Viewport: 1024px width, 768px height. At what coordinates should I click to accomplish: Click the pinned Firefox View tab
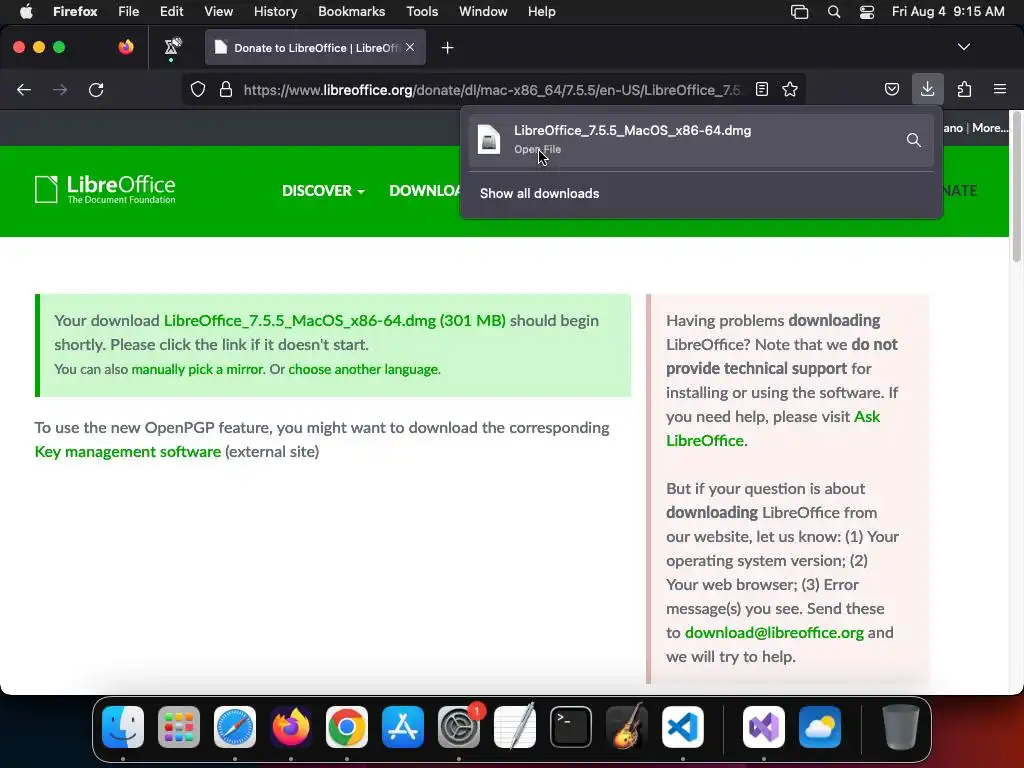pos(126,47)
